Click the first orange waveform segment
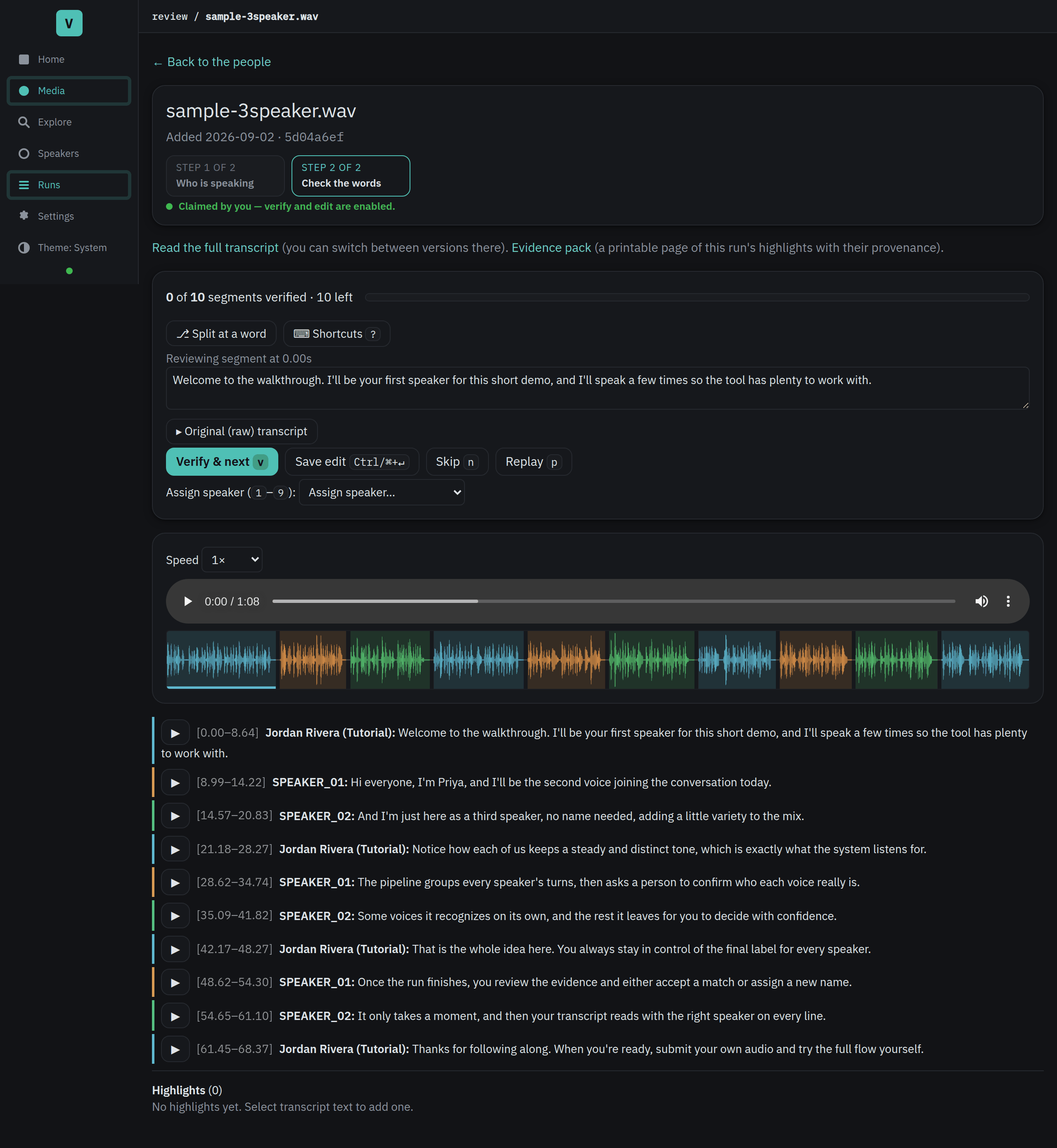1057x1148 pixels. tap(313, 660)
